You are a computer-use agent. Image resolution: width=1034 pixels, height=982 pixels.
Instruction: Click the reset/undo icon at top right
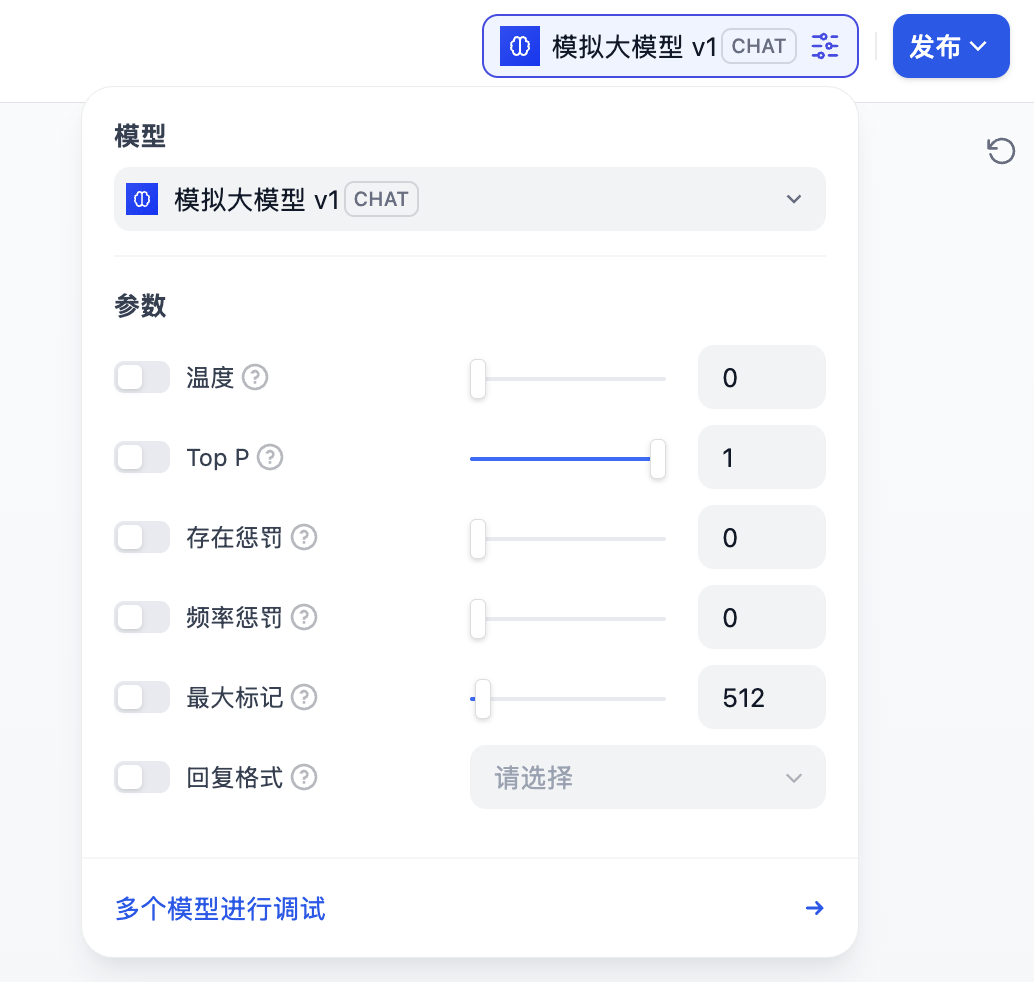point(1002,151)
